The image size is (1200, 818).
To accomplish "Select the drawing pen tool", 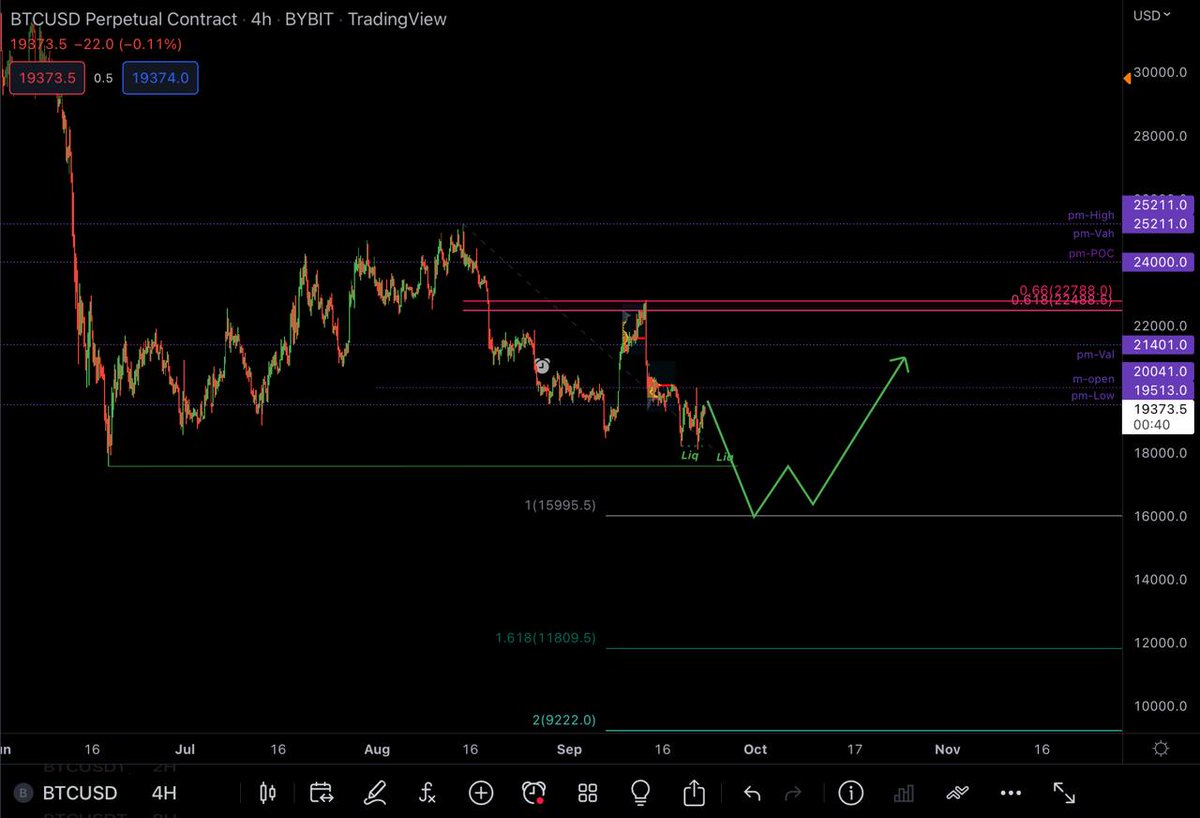I will pos(375,793).
